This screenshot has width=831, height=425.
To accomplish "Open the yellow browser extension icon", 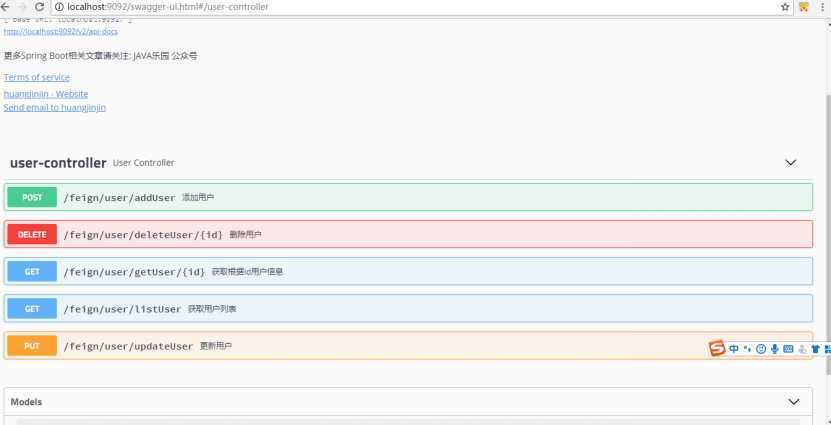I will click(804, 7).
